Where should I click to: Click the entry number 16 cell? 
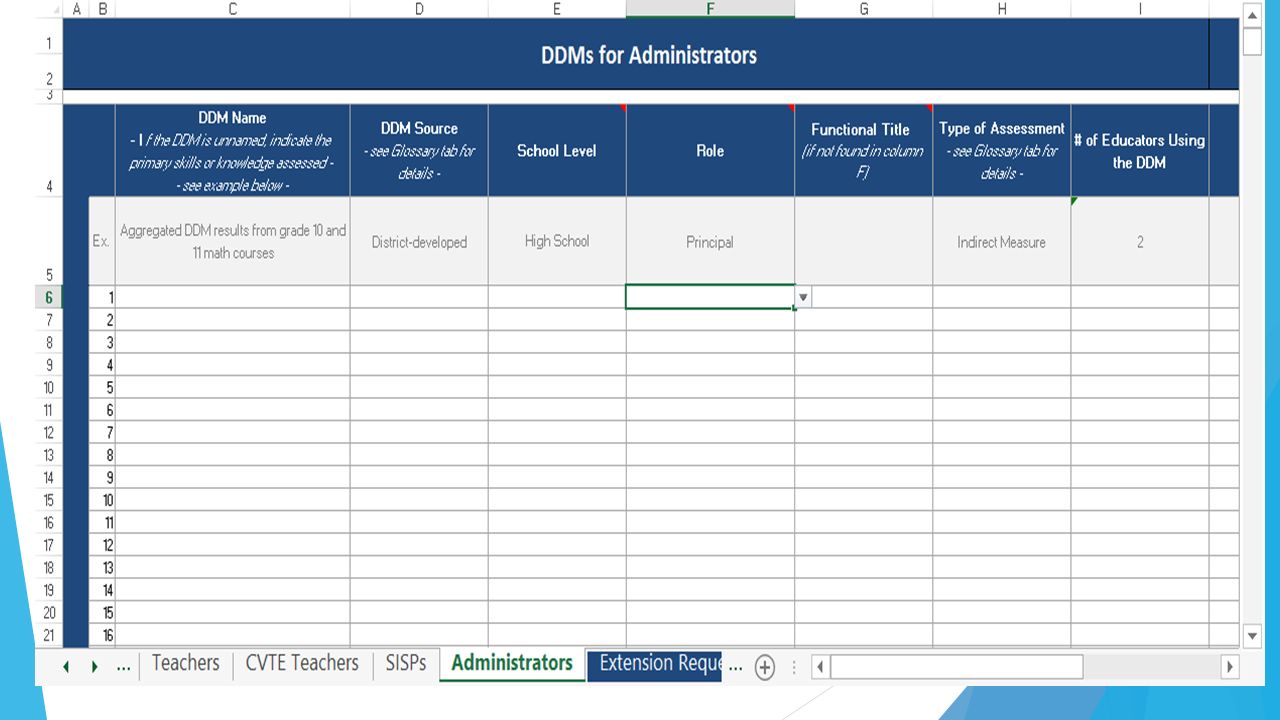(101, 635)
